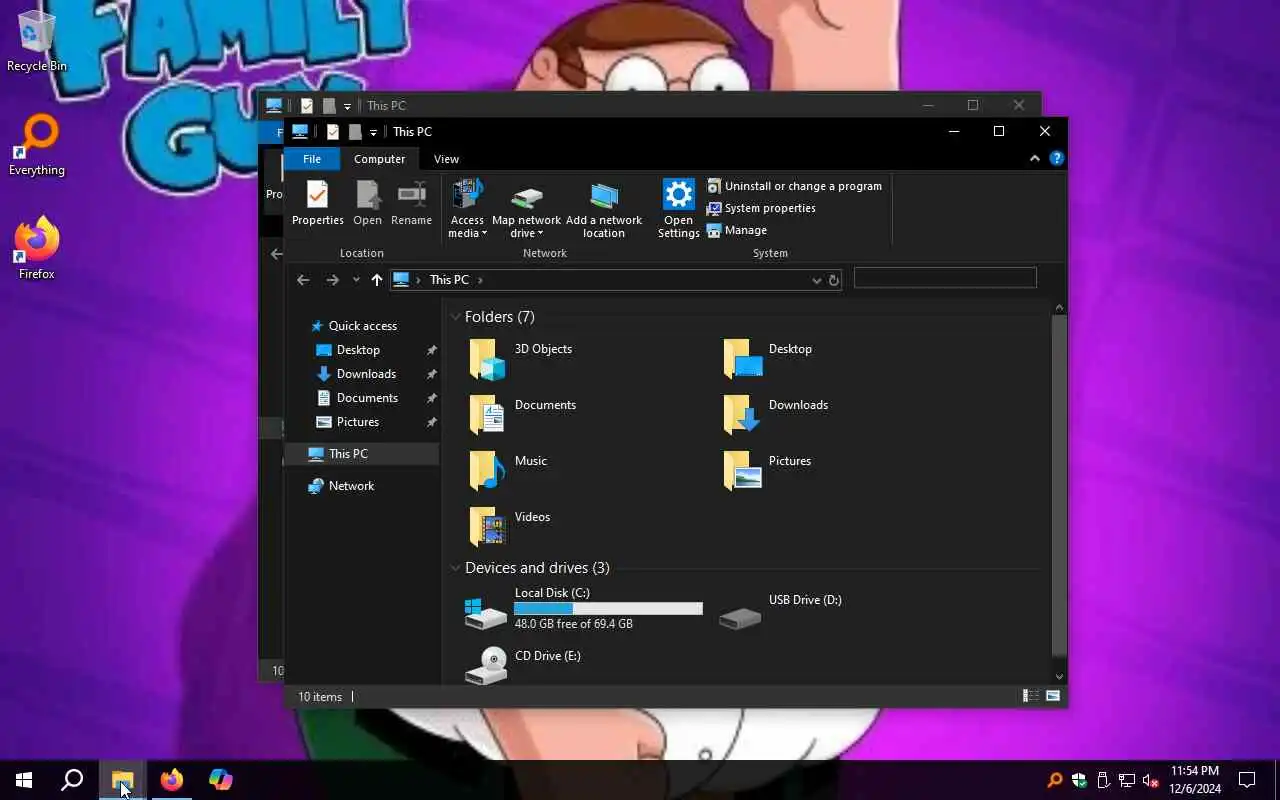The width and height of the screenshot is (1280, 800).
Task: Click the Open Settings gear icon
Action: pos(678,194)
